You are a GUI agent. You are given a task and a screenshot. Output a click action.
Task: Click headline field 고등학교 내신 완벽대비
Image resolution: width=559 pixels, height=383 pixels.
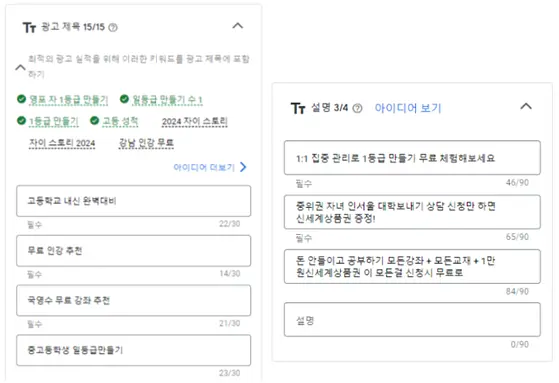click(134, 201)
